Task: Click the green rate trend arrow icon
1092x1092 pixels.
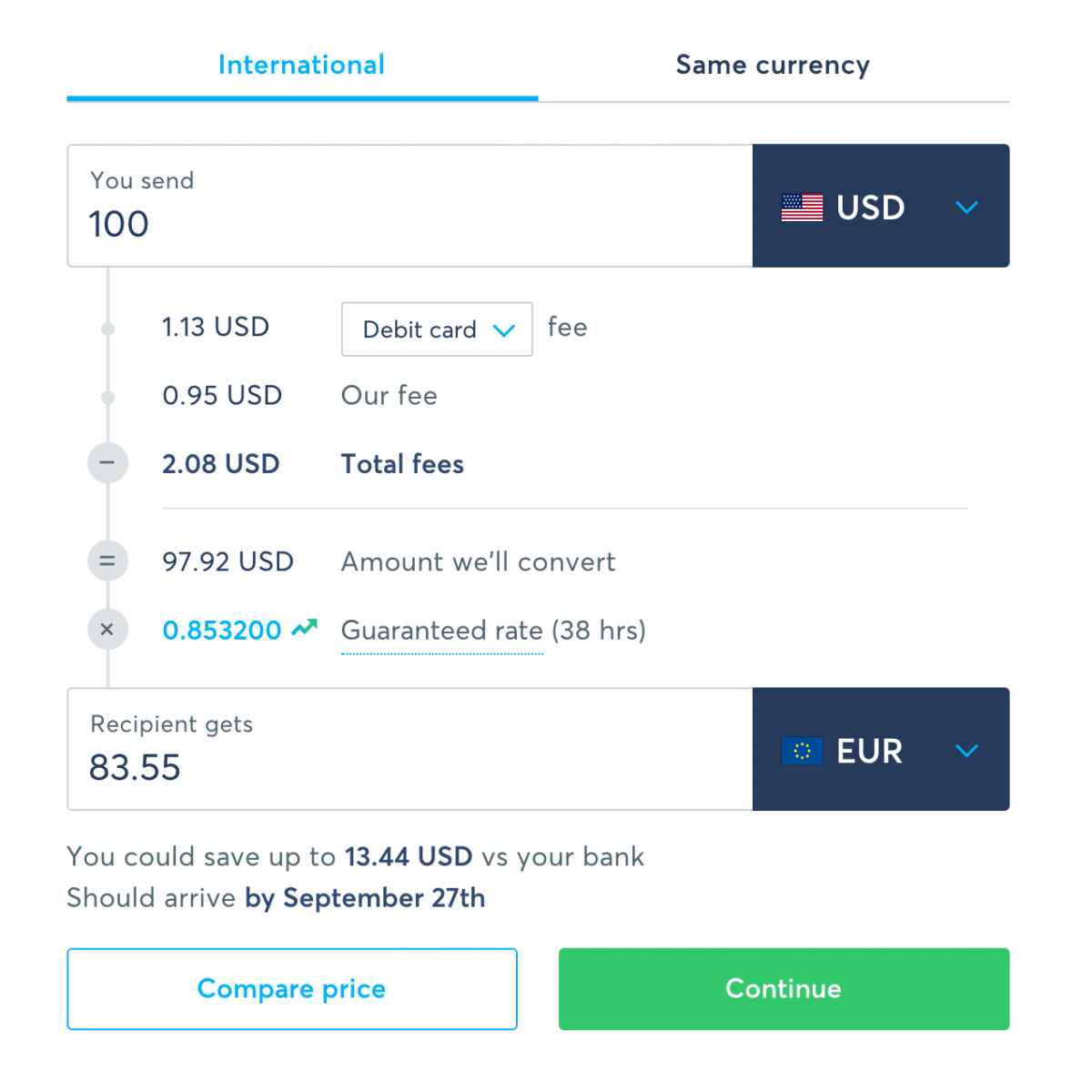Action: click(x=304, y=628)
